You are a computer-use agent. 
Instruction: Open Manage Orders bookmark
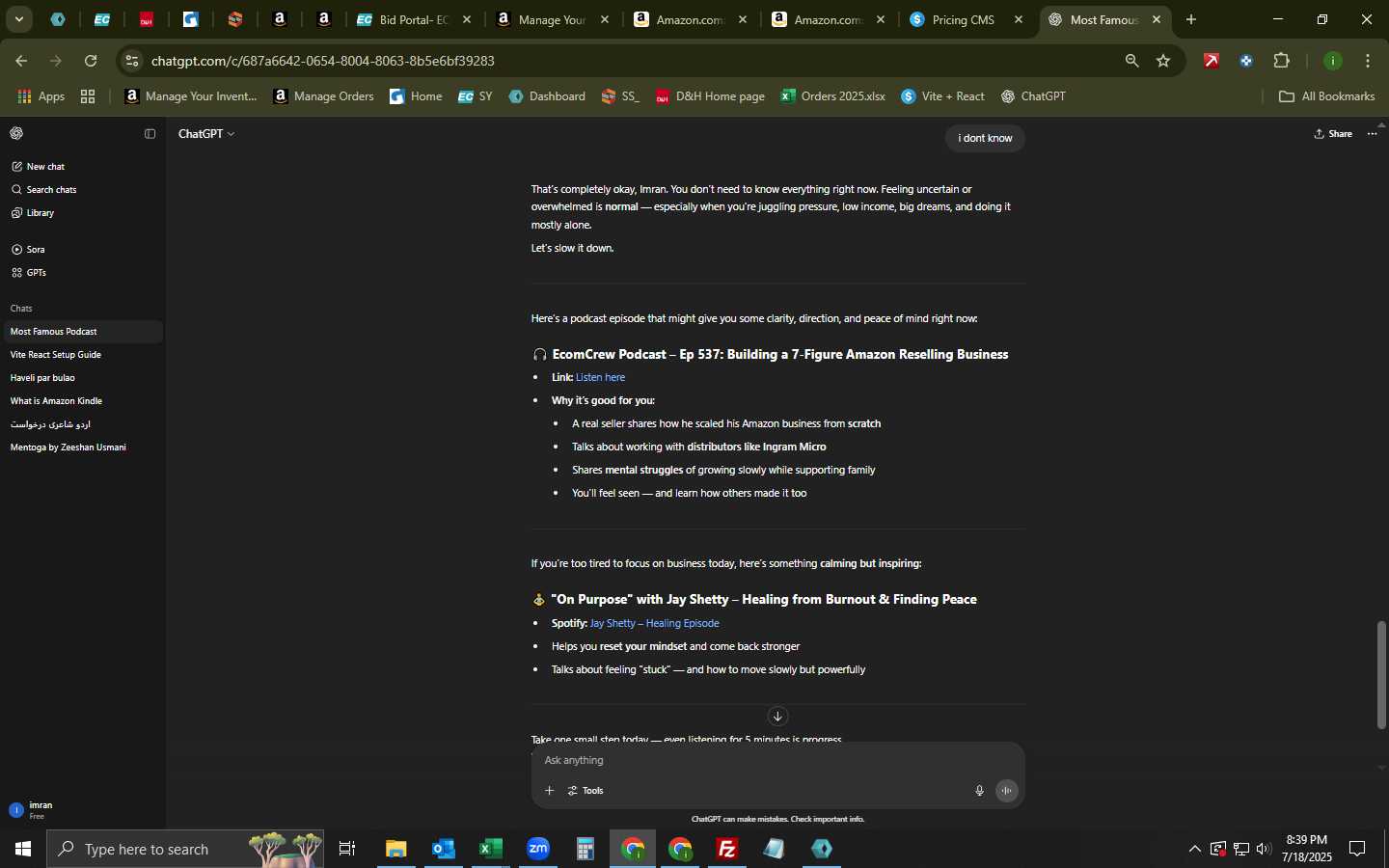[323, 96]
